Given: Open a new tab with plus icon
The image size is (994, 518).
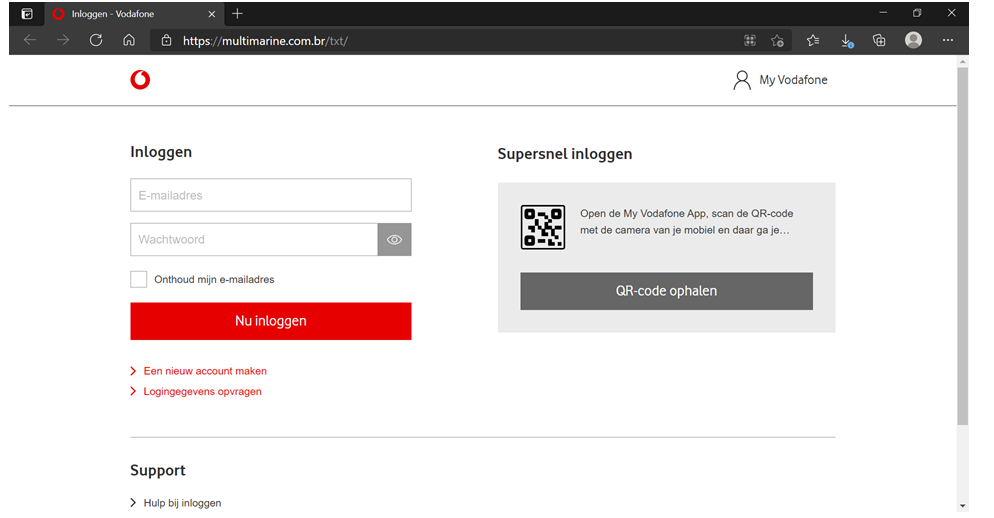Looking at the screenshot, I should pos(237,14).
